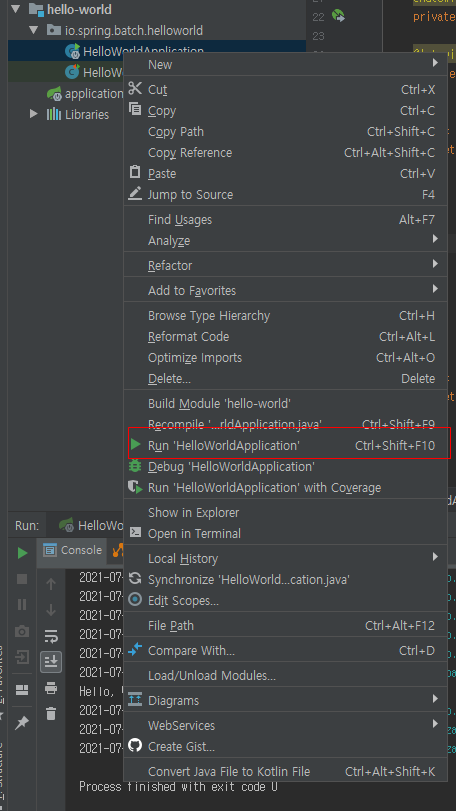
Task: Expand the Libraries tree node
Action: [34, 114]
